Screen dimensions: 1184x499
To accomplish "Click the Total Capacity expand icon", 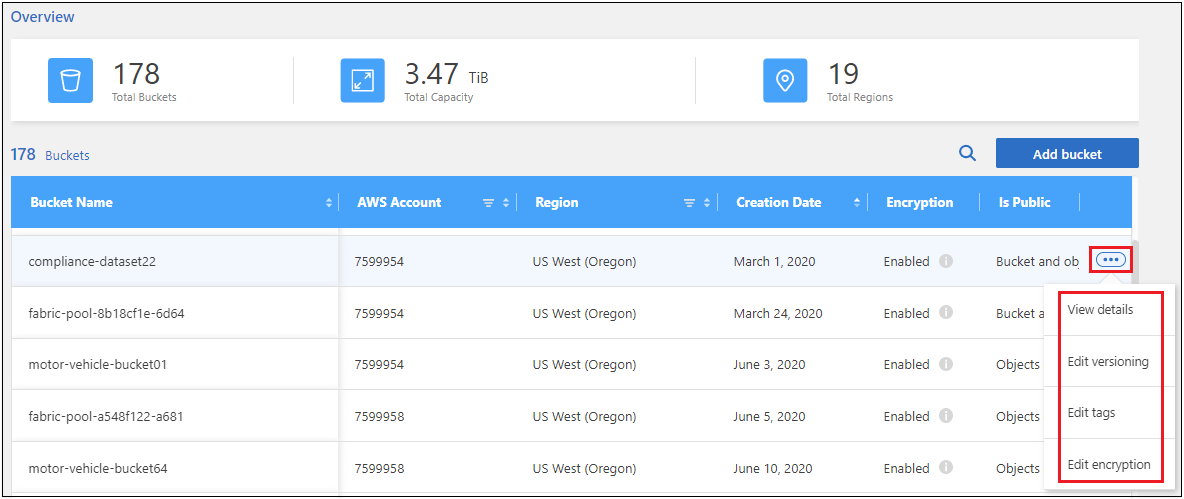I will coord(362,81).
